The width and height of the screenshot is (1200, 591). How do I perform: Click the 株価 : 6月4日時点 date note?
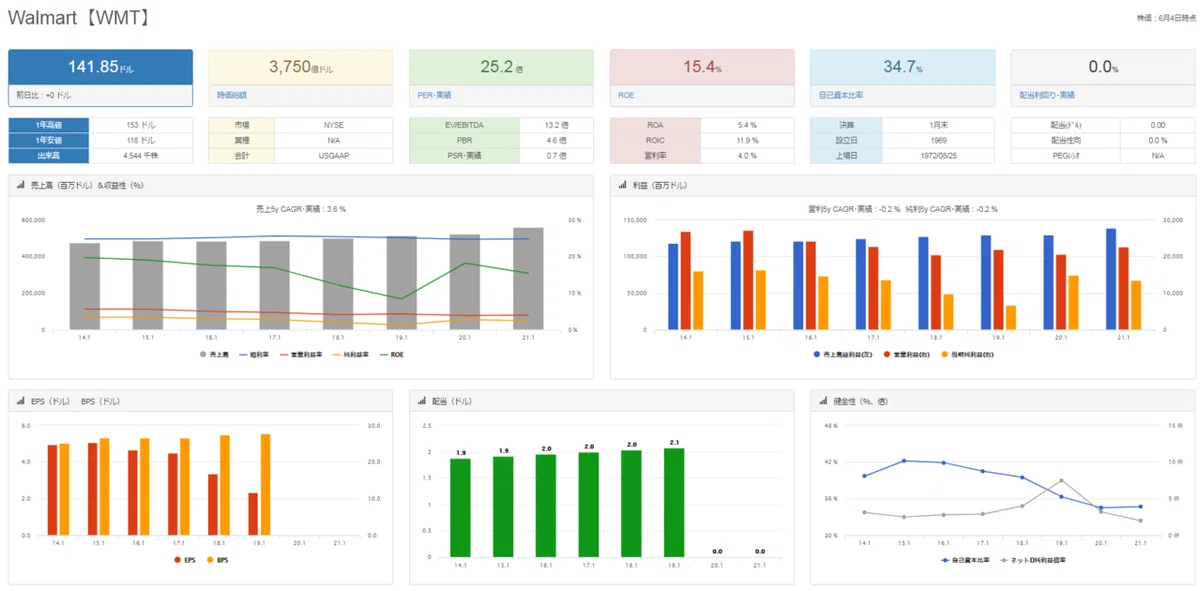[x=1166, y=18]
